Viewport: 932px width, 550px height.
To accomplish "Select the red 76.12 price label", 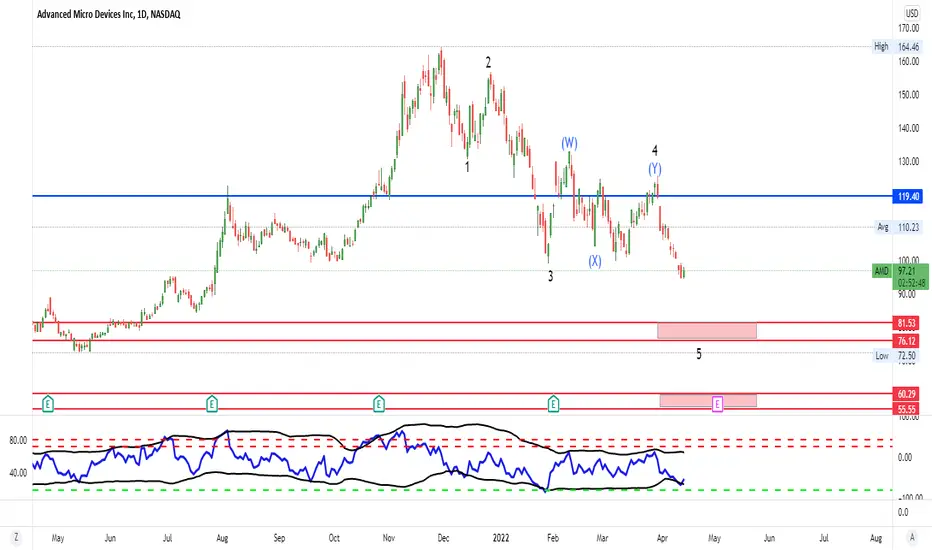I will [x=906, y=341].
